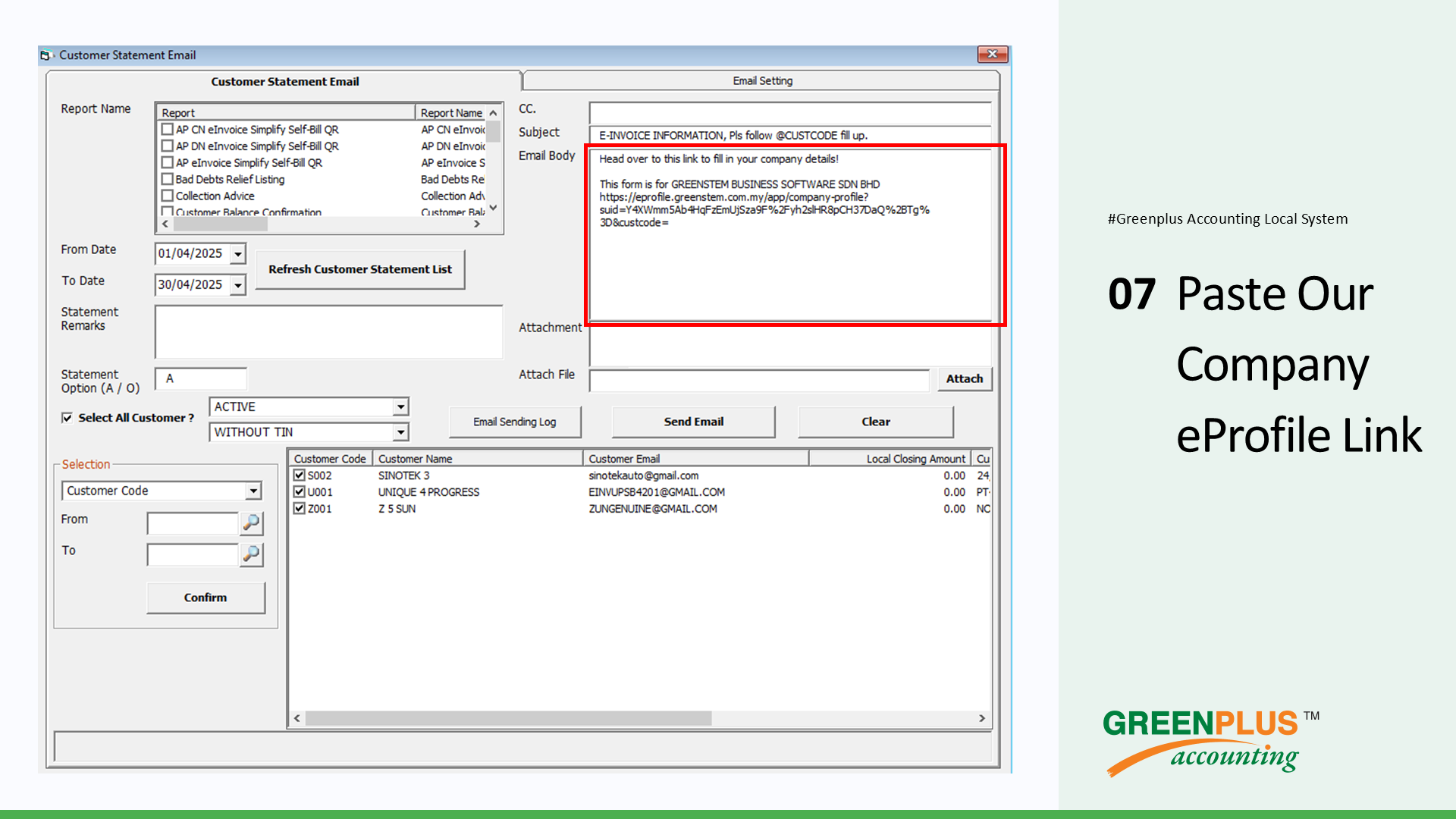The image size is (1456, 819).
Task: Click the Send Email button
Action: click(x=693, y=422)
